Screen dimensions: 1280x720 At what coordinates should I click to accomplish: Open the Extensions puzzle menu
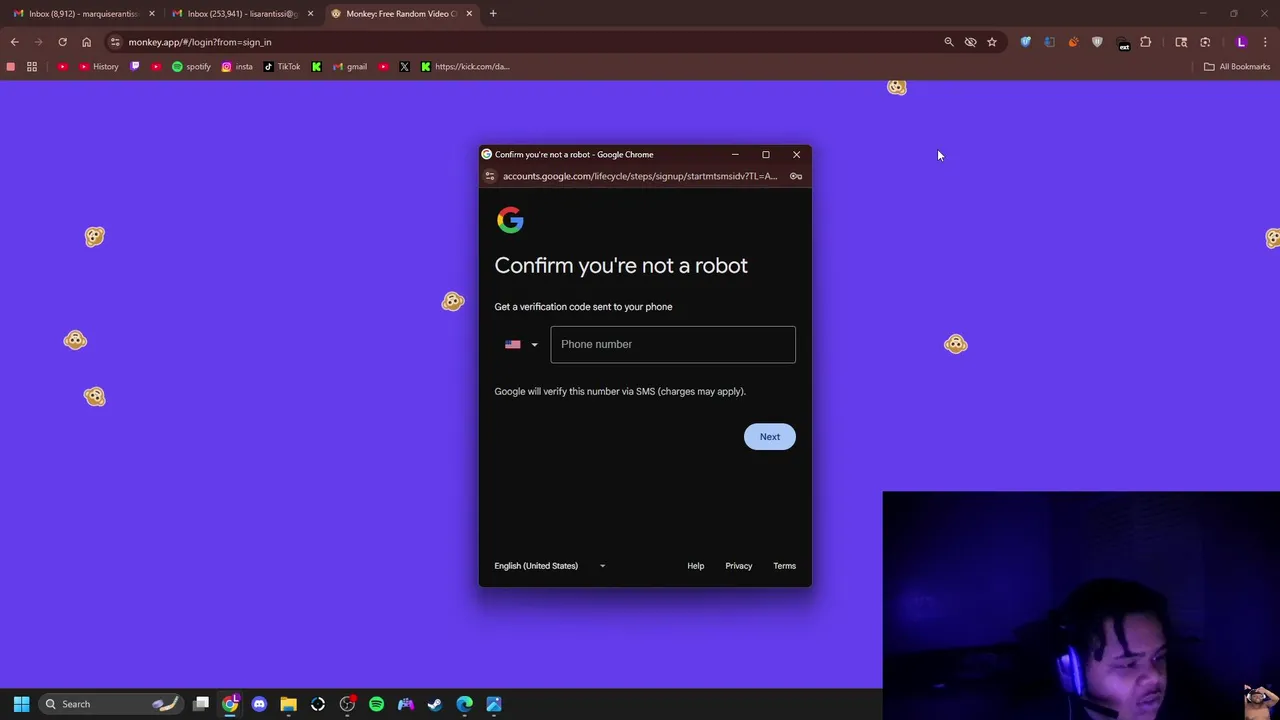1146,42
